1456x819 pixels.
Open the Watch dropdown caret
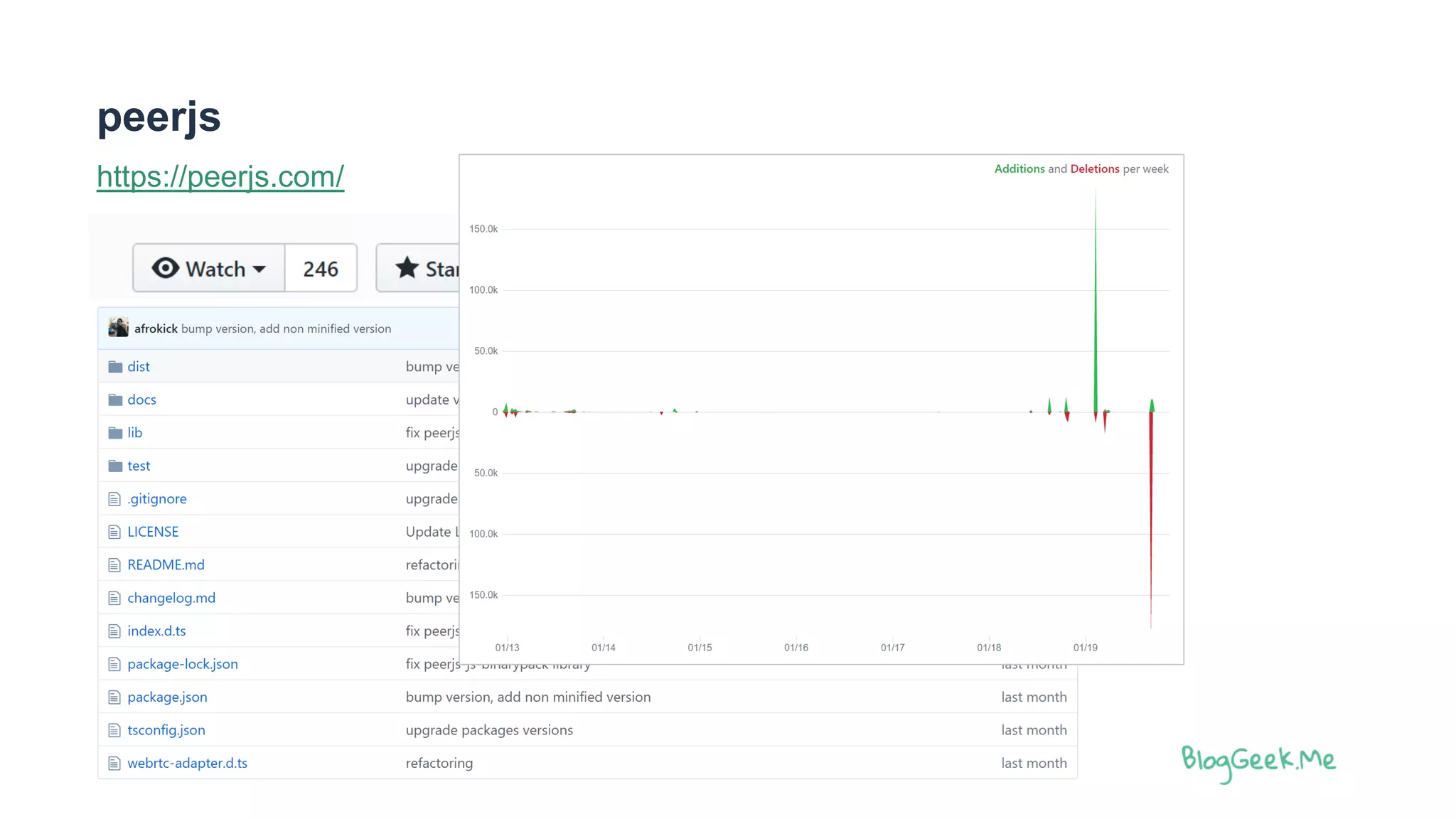[259, 269]
